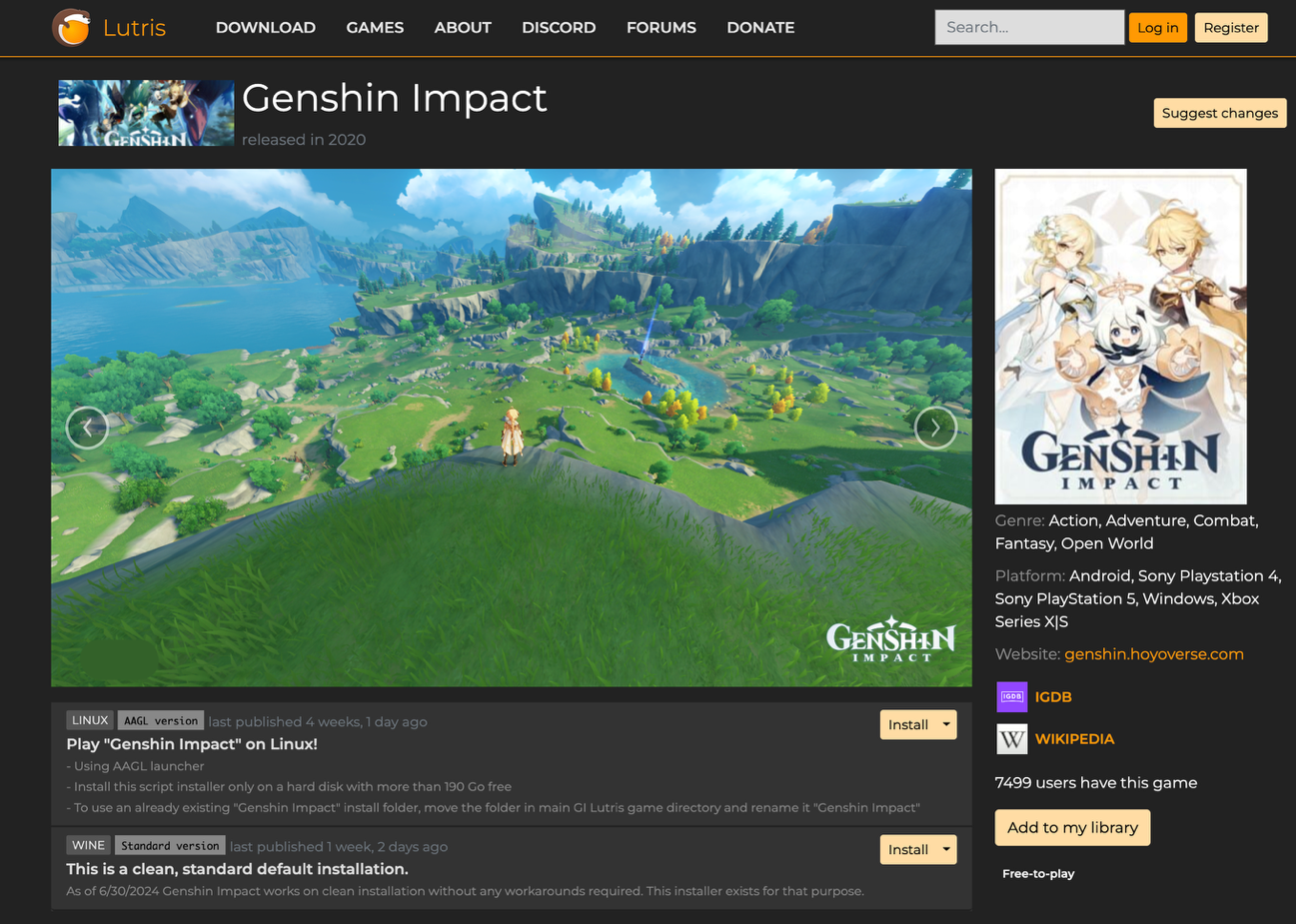Open the FORUMS page
Viewport: 1296px width, 924px height.
click(x=660, y=27)
